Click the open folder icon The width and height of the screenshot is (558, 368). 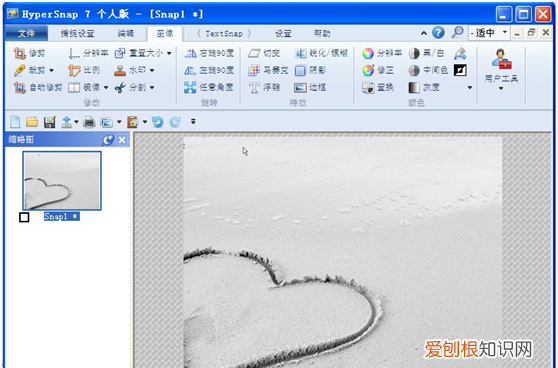32,122
